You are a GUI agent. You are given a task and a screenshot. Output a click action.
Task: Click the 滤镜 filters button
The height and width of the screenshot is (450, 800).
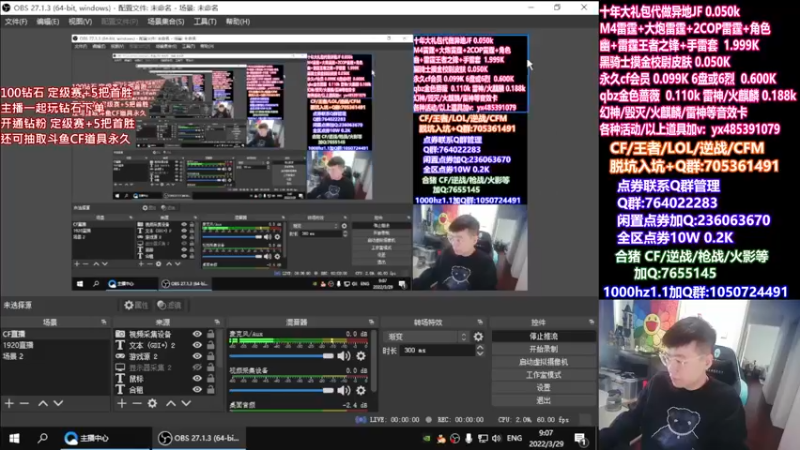click(x=170, y=305)
